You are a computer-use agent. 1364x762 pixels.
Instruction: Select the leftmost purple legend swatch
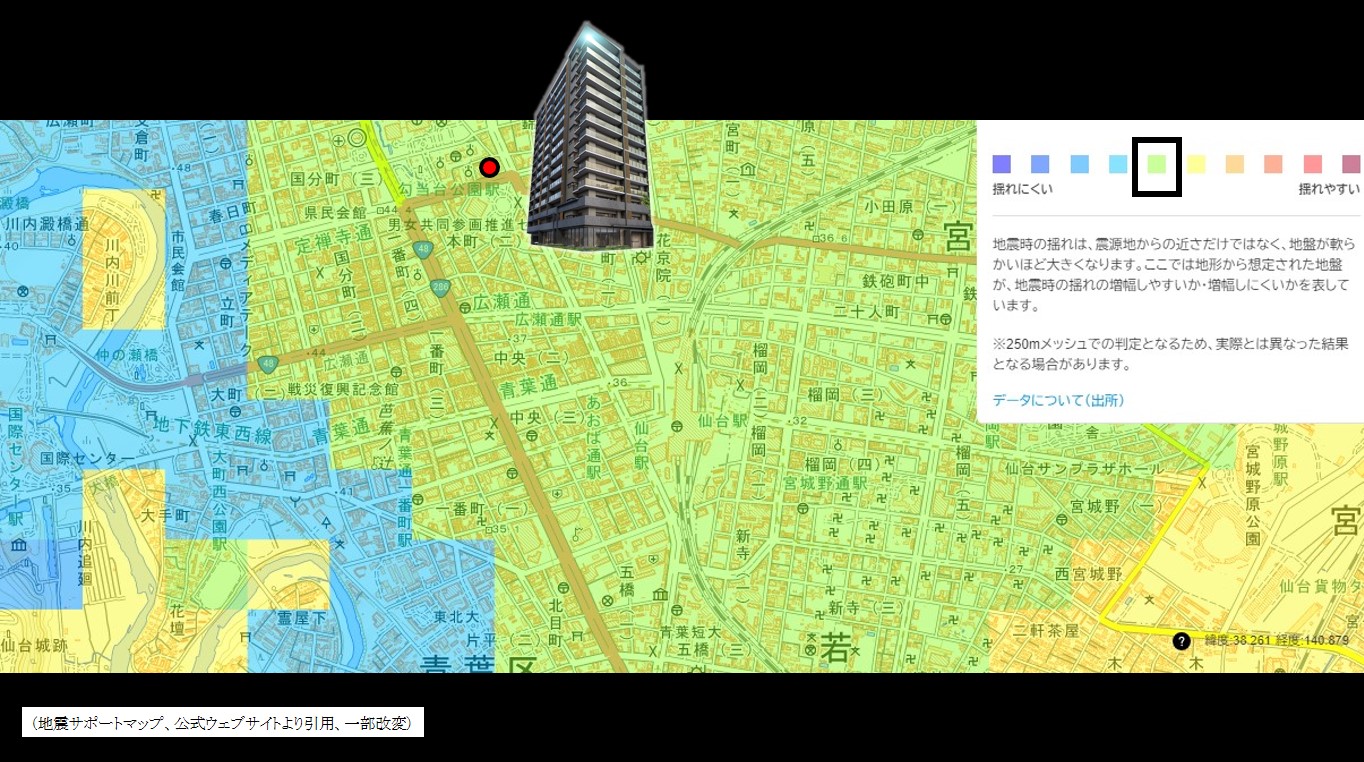point(1001,165)
